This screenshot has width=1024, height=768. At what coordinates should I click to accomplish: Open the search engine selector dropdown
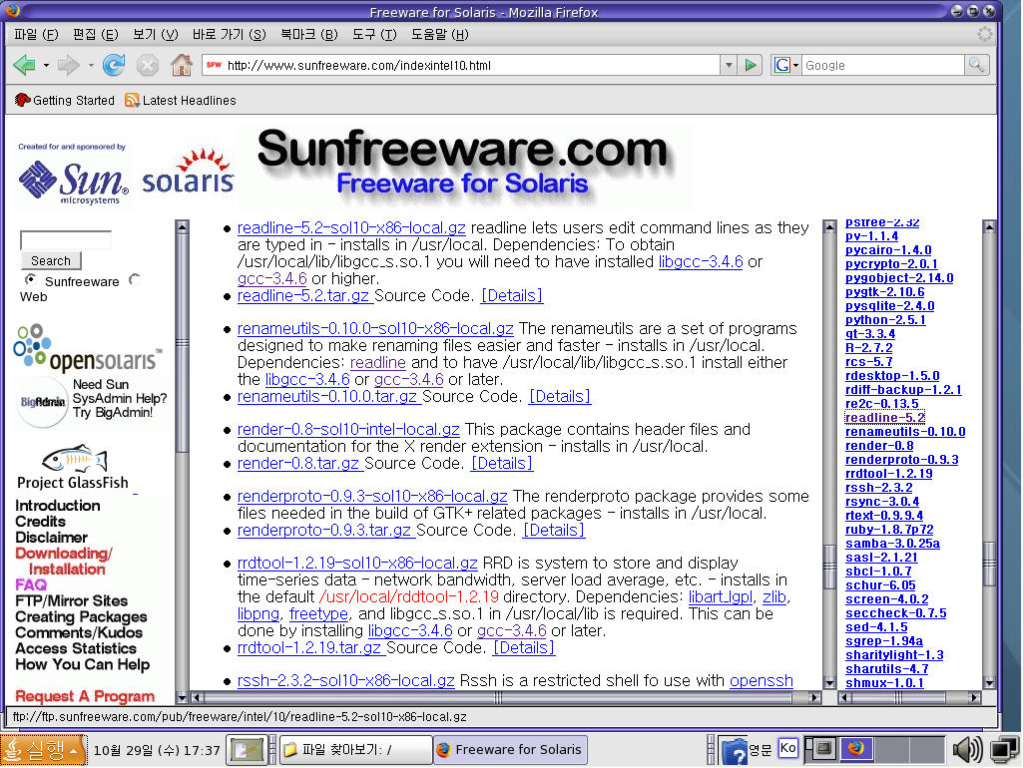click(x=786, y=65)
